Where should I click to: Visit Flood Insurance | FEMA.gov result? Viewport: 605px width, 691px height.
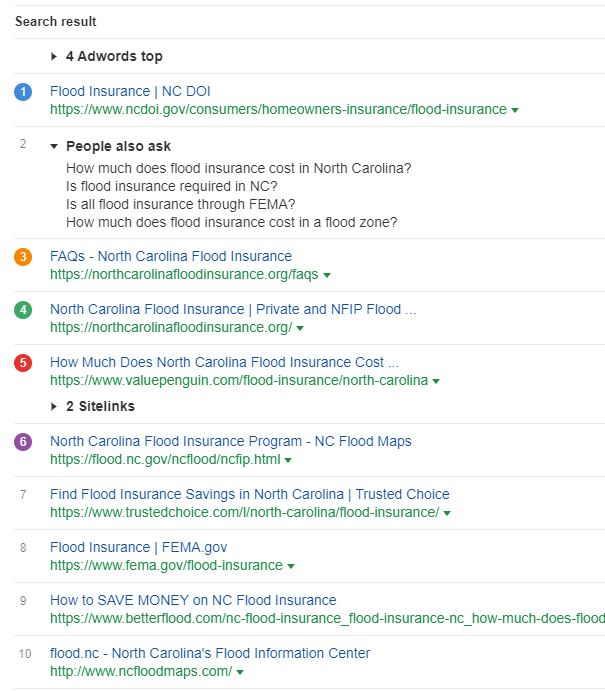(138, 547)
